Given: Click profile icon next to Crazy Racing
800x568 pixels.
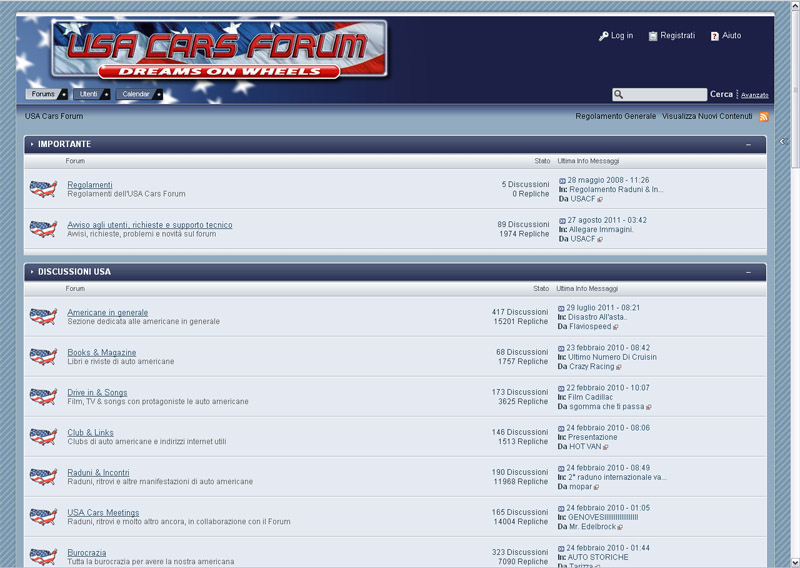Looking at the screenshot, I should [x=619, y=367].
